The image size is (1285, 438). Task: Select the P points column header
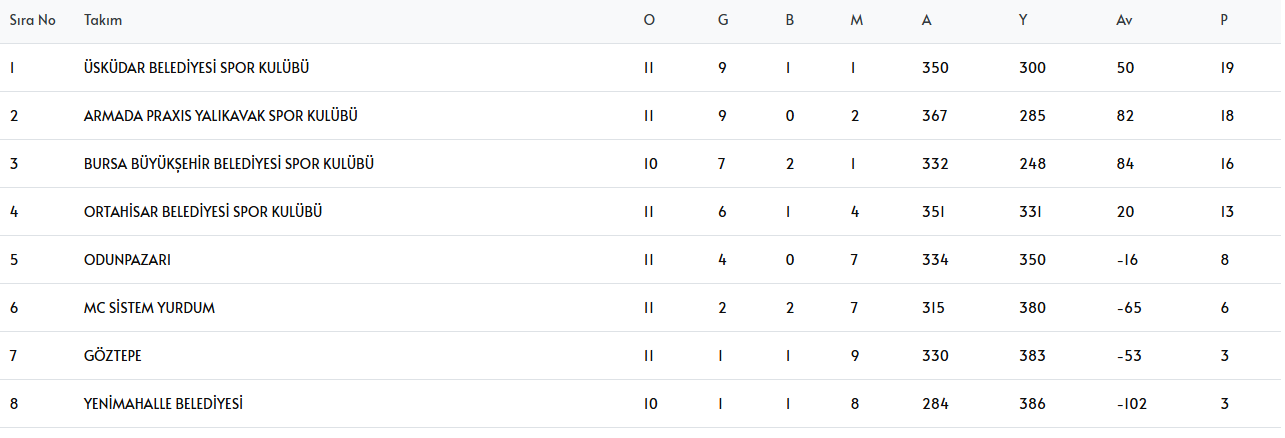point(1224,20)
